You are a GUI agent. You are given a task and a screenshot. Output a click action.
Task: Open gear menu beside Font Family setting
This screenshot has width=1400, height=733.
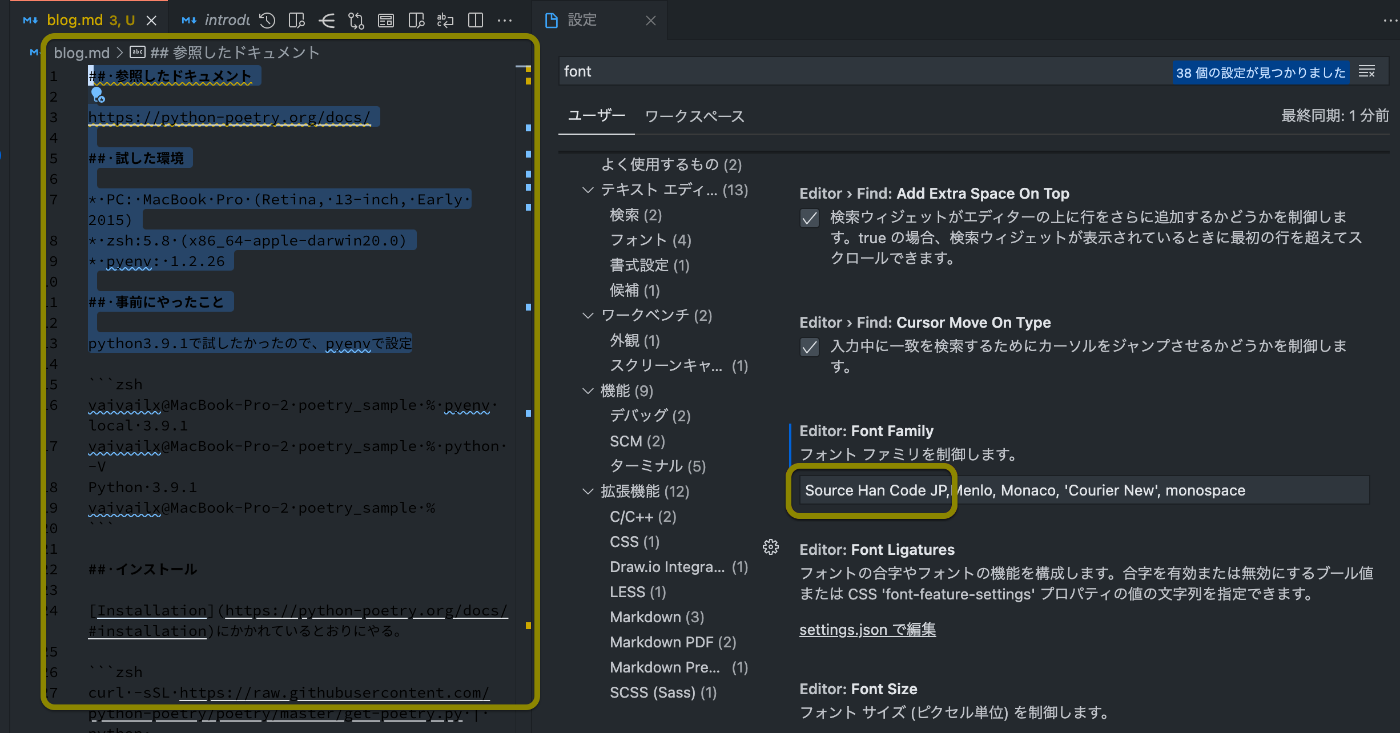(x=770, y=547)
